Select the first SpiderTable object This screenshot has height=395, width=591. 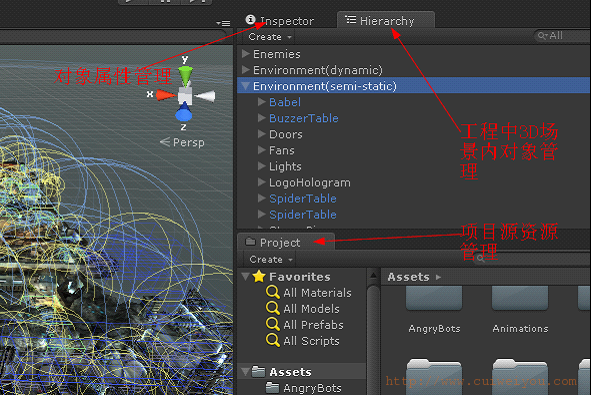[x=303, y=199]
